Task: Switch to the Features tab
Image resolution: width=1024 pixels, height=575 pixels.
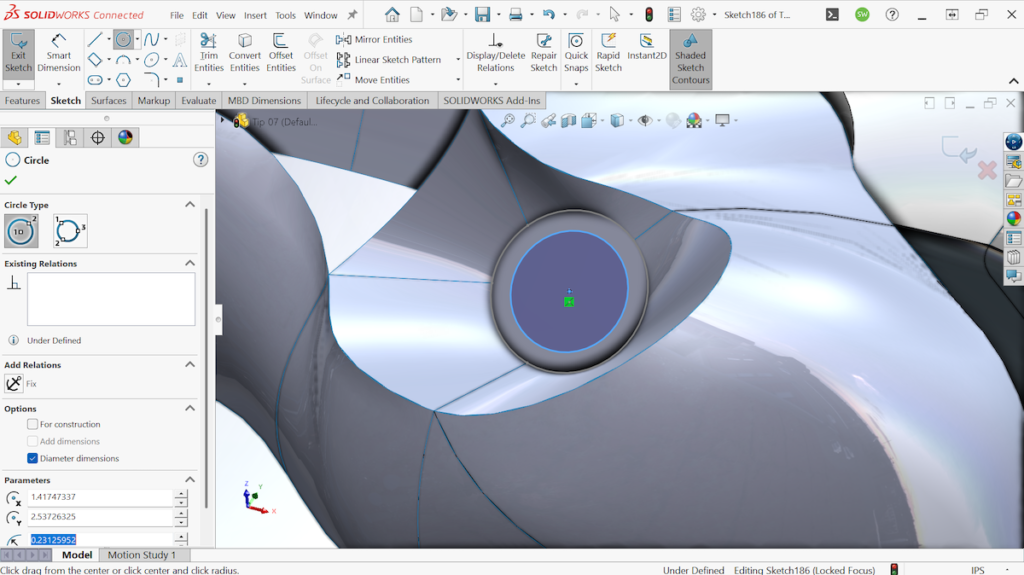Action: (x=22, y=101)
